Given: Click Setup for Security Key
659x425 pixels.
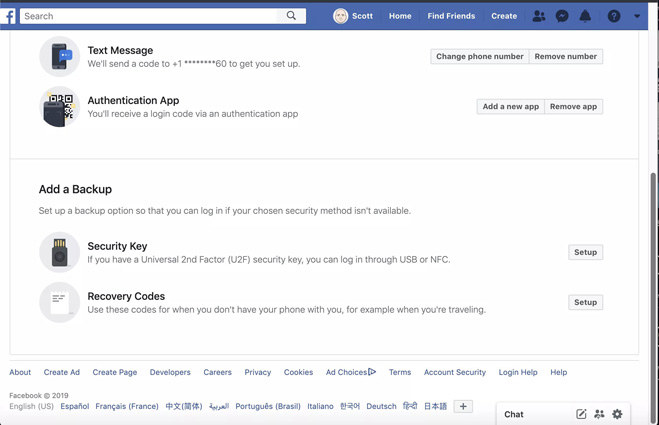Looking at the screenshot, I should tap(585, 252).
